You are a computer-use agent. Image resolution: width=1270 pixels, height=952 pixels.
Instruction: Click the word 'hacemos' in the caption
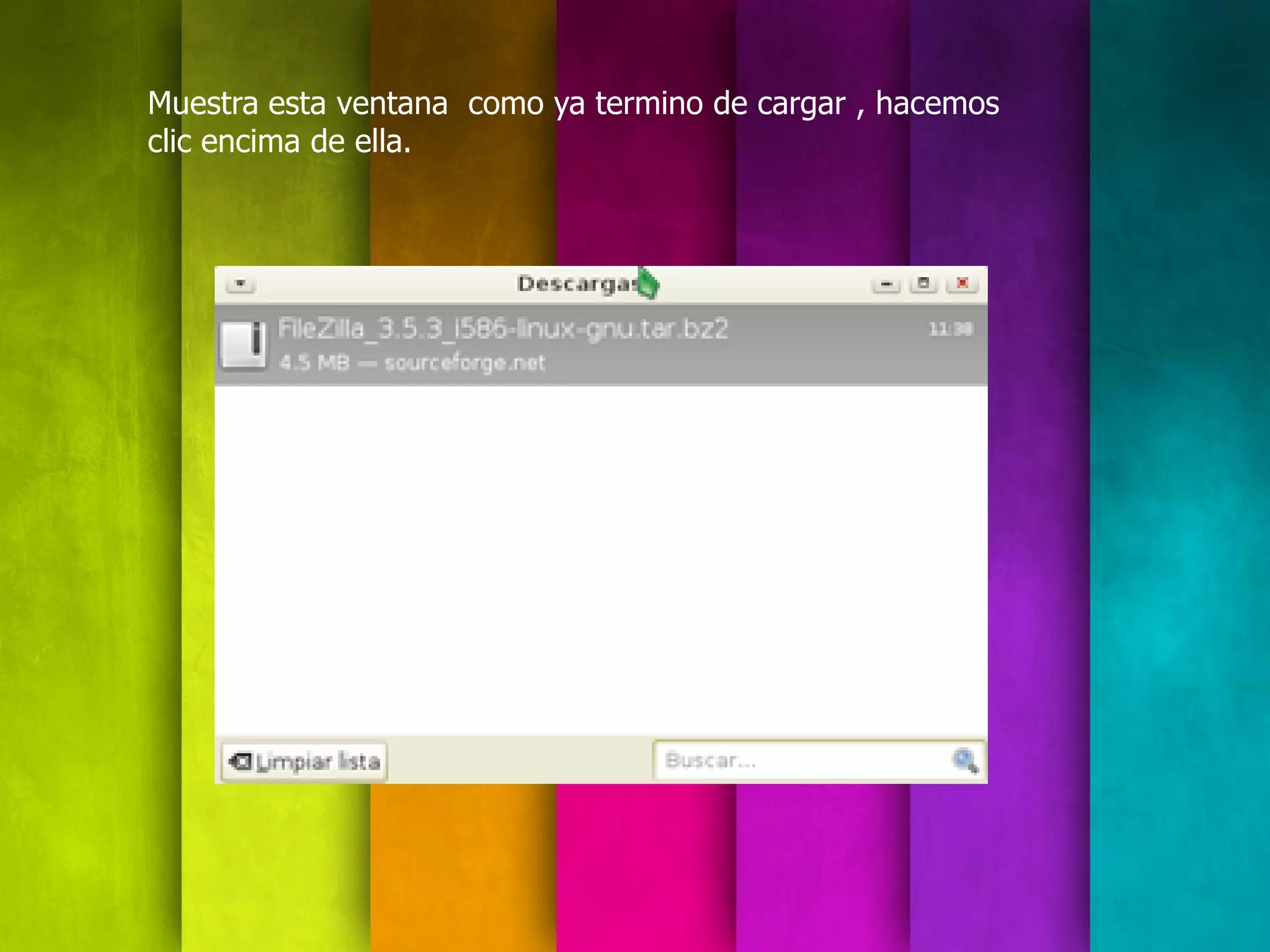point(937,104)
